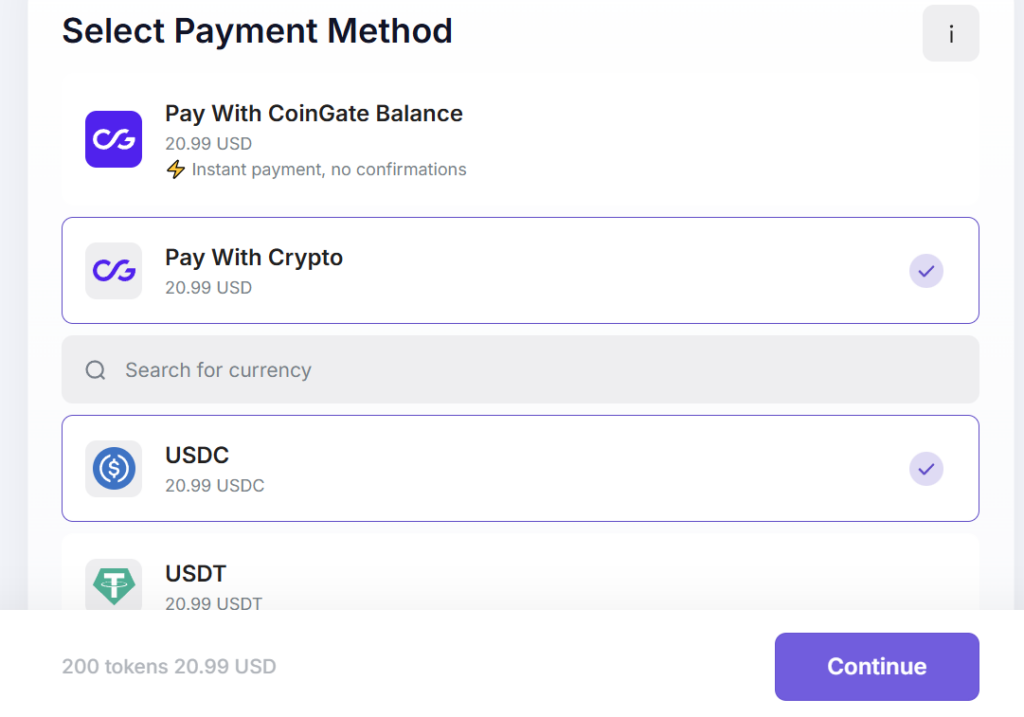This screenshot has height=717, width=1024.
Task: Click the Select Payment Method header
Action: [257, 31]
